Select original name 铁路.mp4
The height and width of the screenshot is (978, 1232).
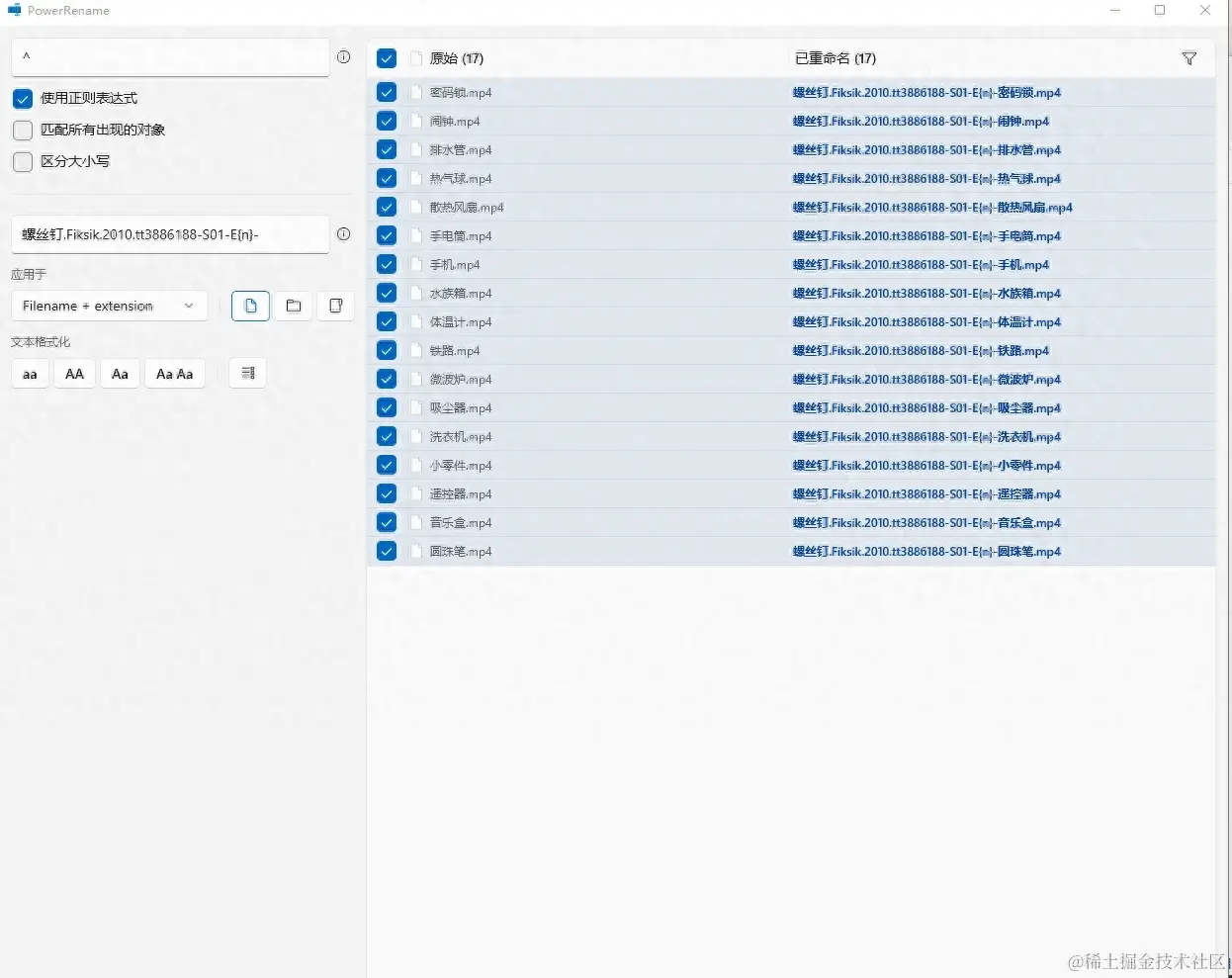pyautogui.click(x=455, y=350)
